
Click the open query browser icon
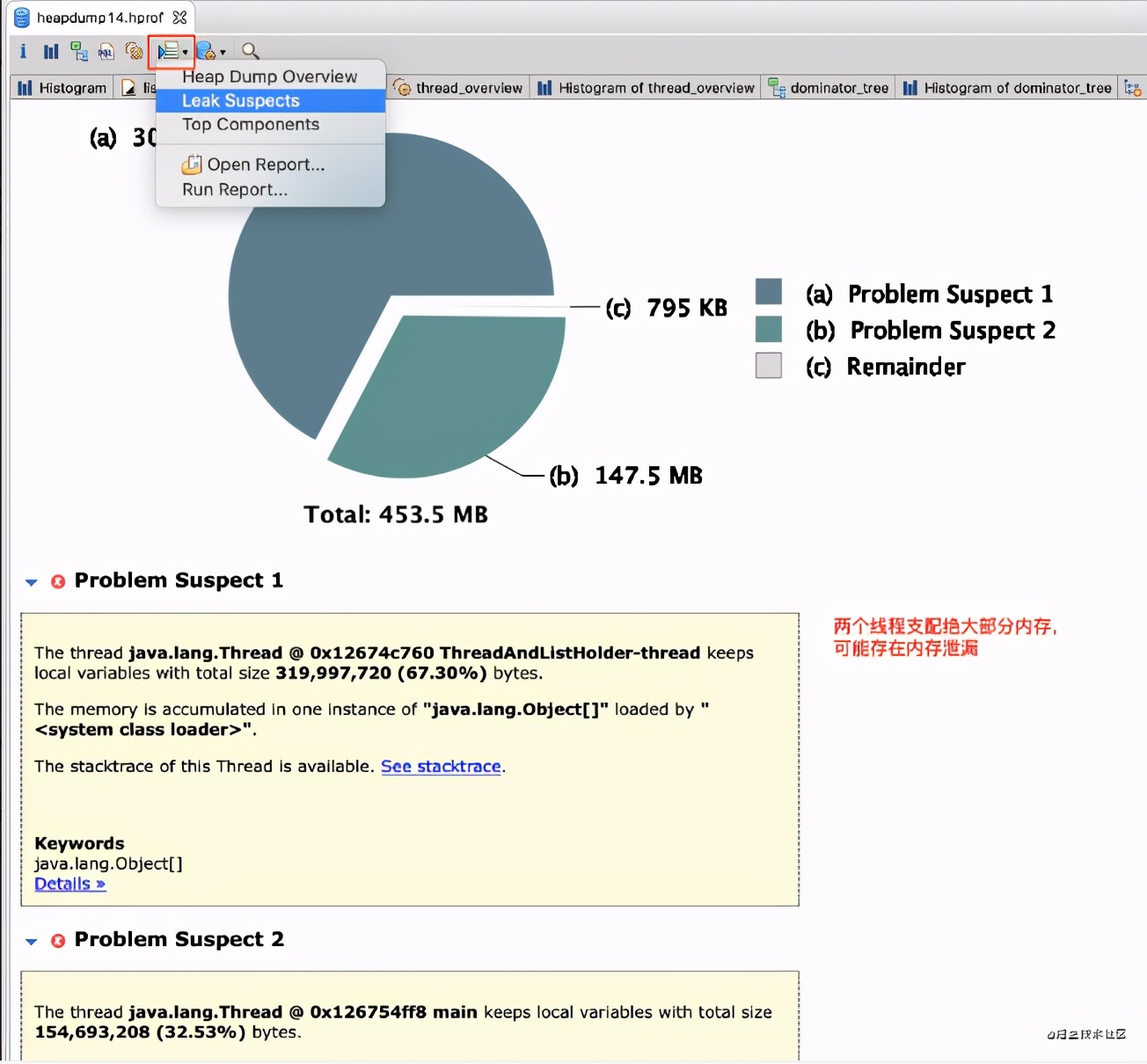(x=206, y=51)
